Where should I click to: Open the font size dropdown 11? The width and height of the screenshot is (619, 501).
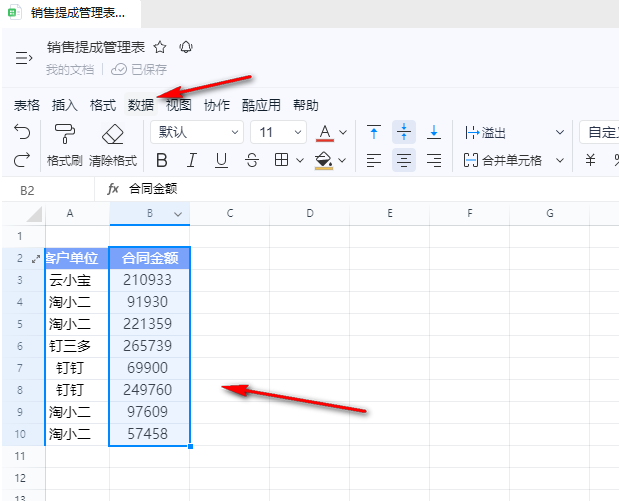click(x=278, y=132)
